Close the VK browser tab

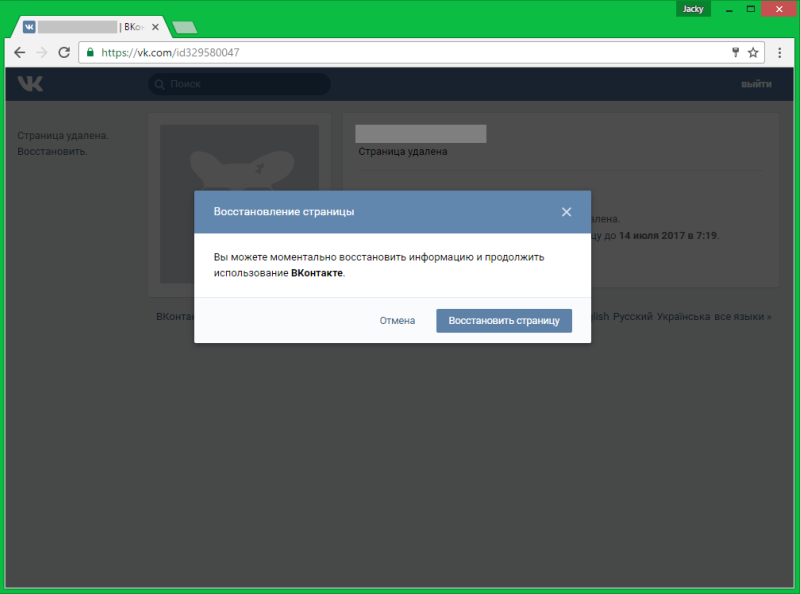(156, 27)
